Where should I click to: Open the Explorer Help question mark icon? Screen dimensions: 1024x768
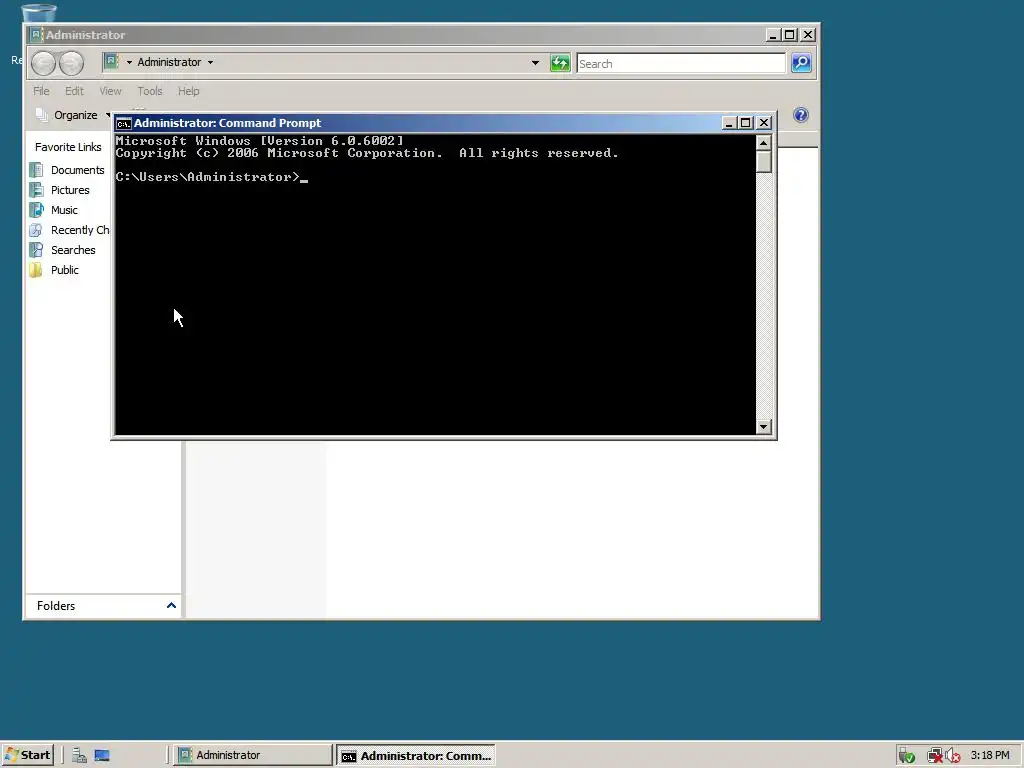[801, 115]
